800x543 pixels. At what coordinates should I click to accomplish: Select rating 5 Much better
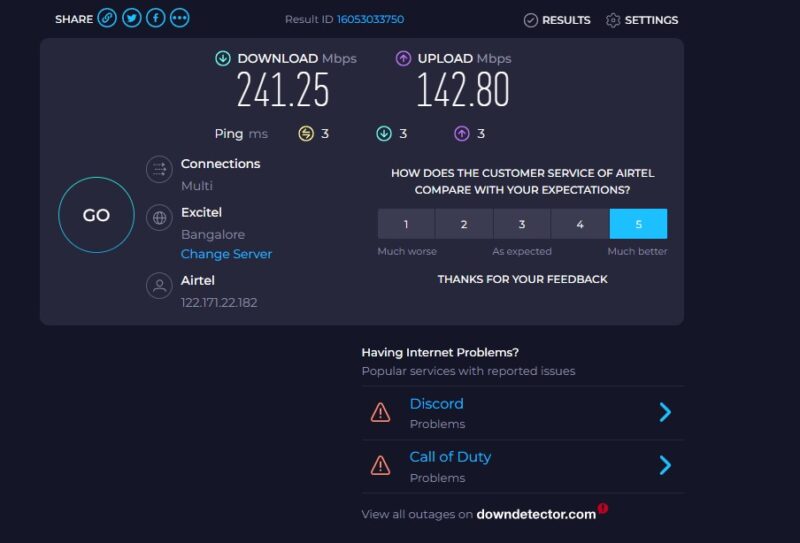point(638,224)
